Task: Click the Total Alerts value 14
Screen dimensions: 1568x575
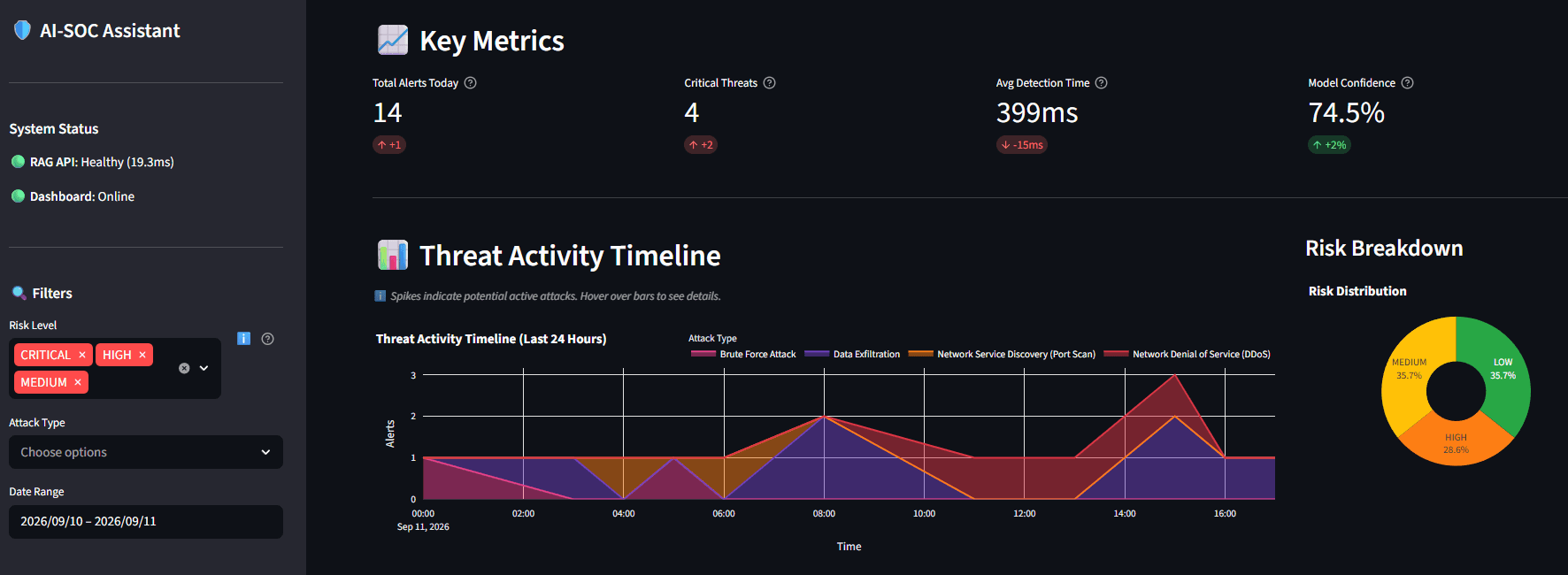Action: click(x=388, y=112)
